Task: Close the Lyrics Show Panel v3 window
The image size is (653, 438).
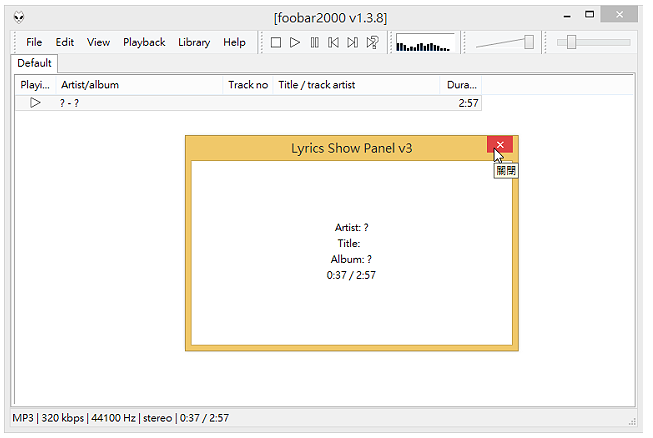Action: pos(500,144)
